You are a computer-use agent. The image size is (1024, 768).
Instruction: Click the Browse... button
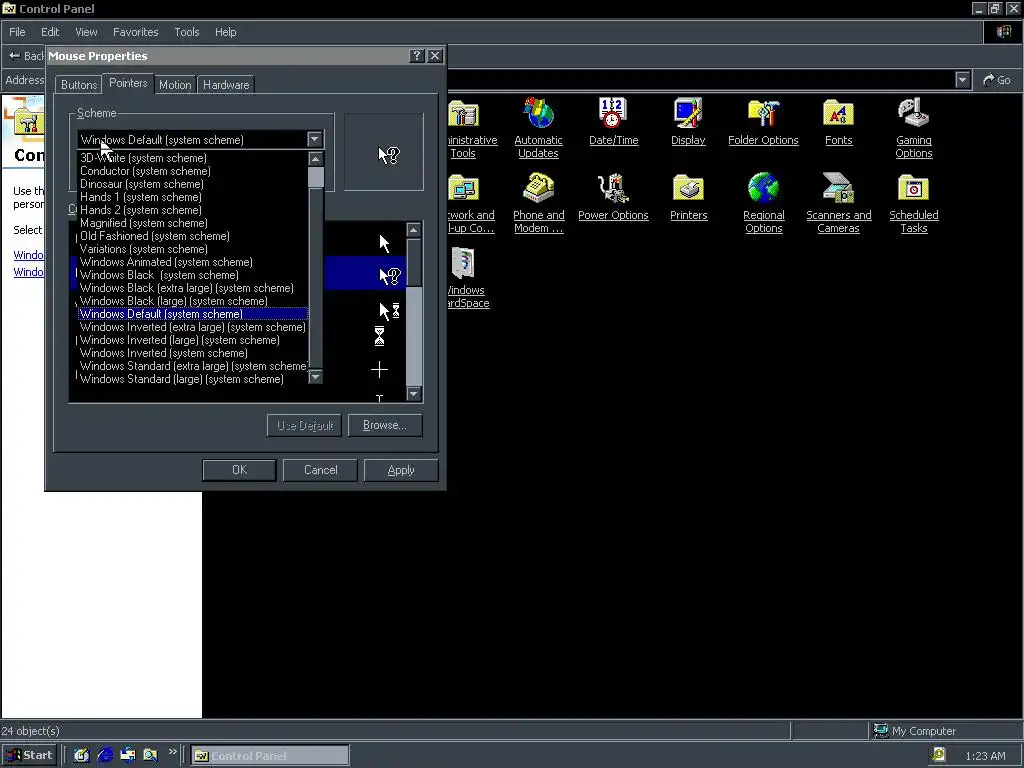[385, 425]
